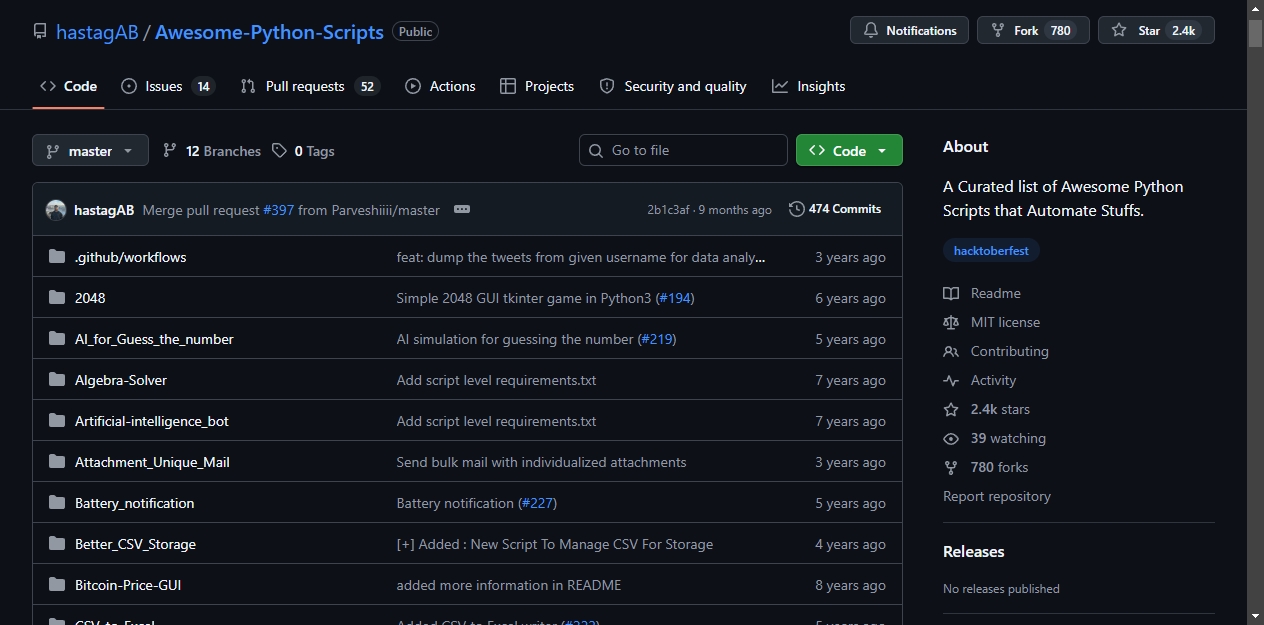Click the page vertical scrollbar thumb
The height and width of the screenshot is (625, 1264).
click(x=1255, y=32)
